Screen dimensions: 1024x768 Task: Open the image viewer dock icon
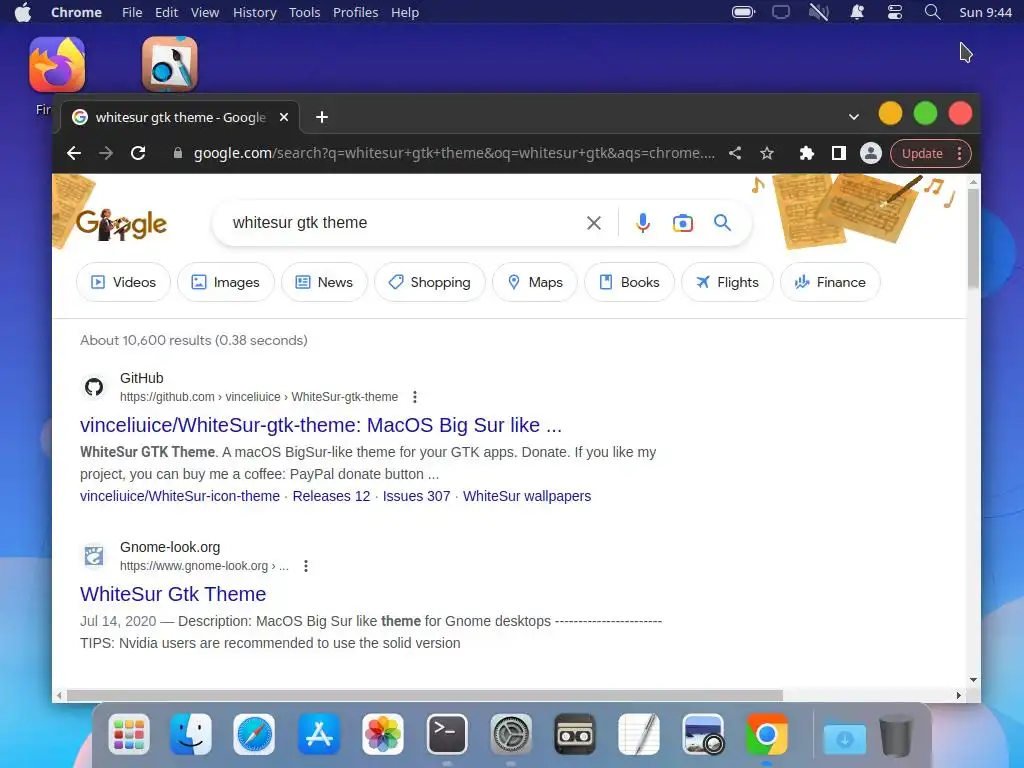pos(703,734)
